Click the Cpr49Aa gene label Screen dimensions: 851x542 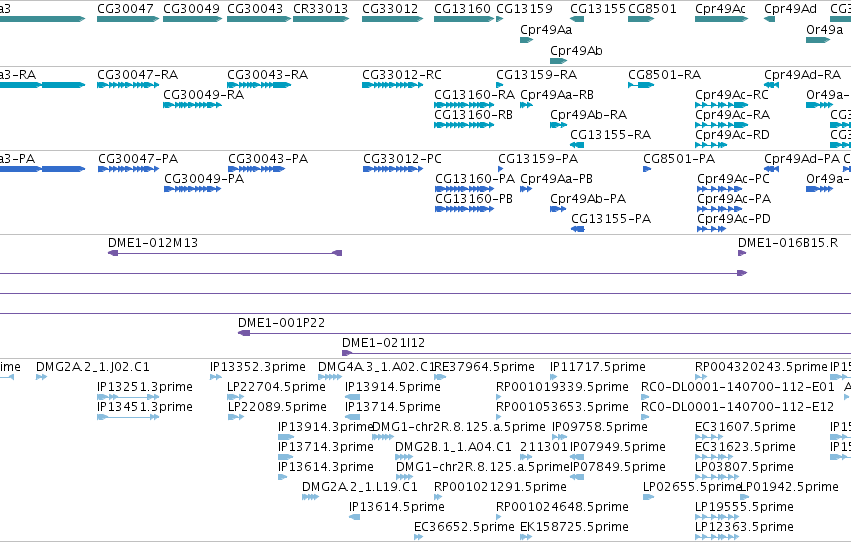[546, 30]
